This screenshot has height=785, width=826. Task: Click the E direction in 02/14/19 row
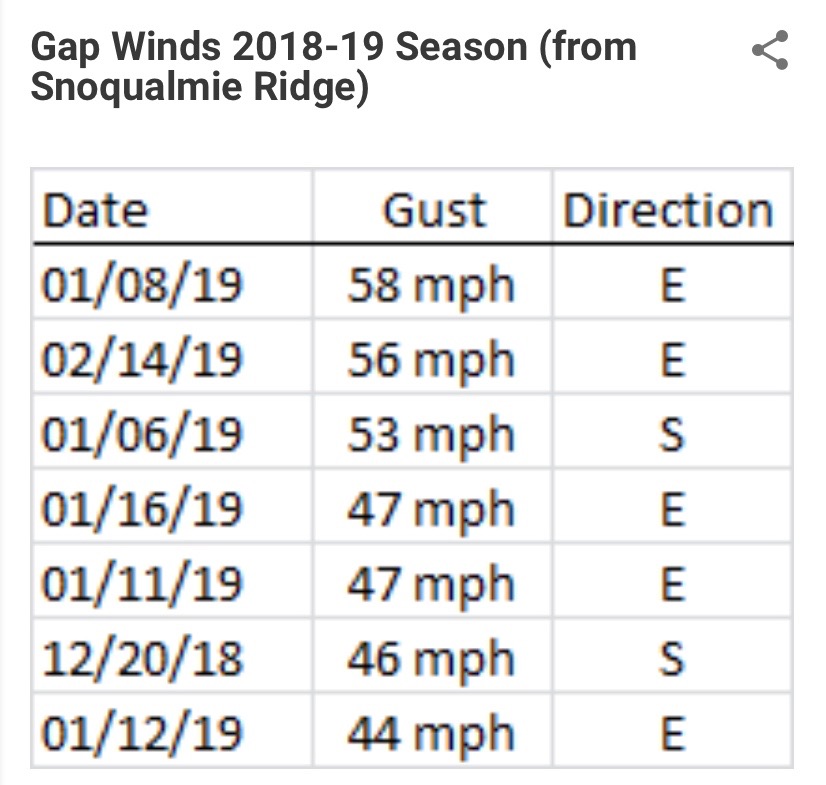(672, 360)
